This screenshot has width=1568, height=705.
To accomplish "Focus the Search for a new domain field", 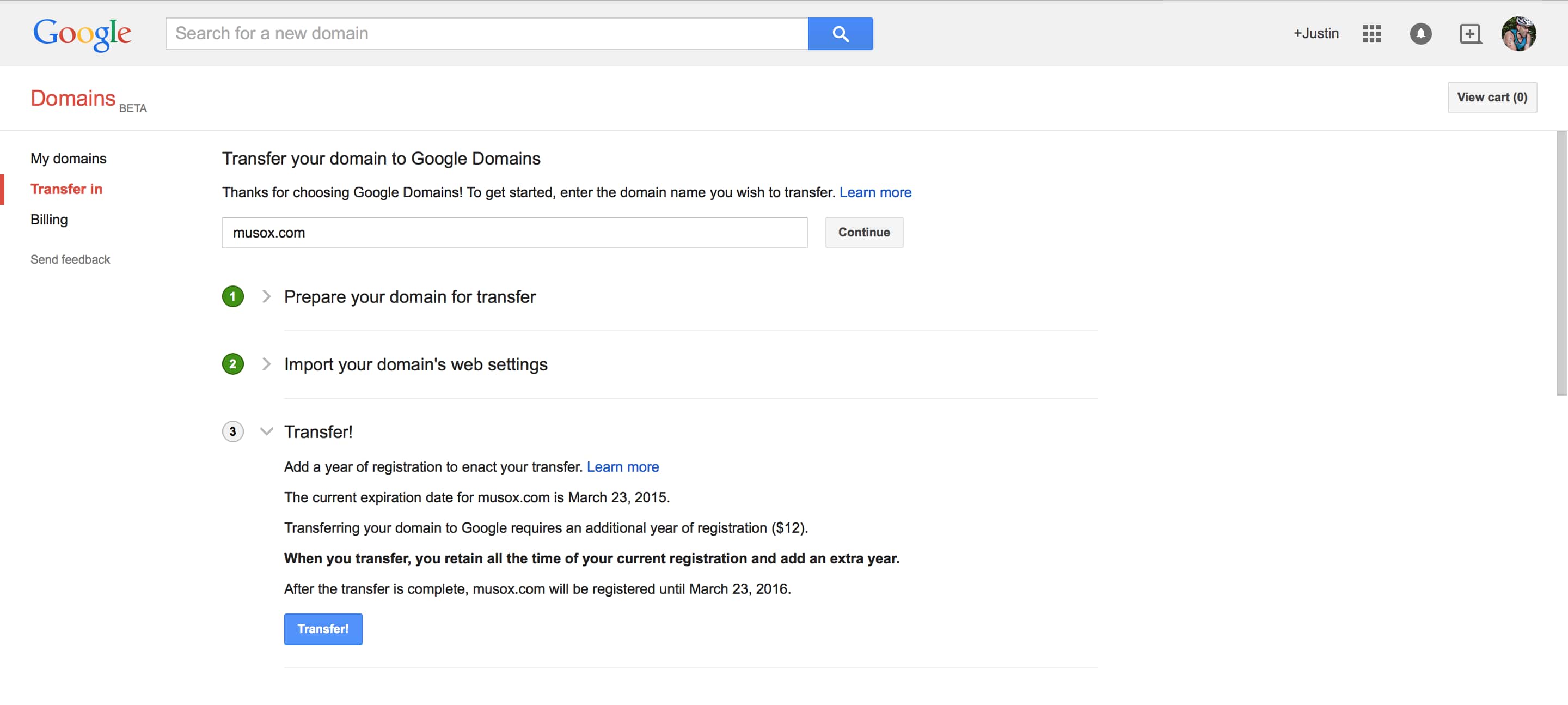I will [486, 34].
